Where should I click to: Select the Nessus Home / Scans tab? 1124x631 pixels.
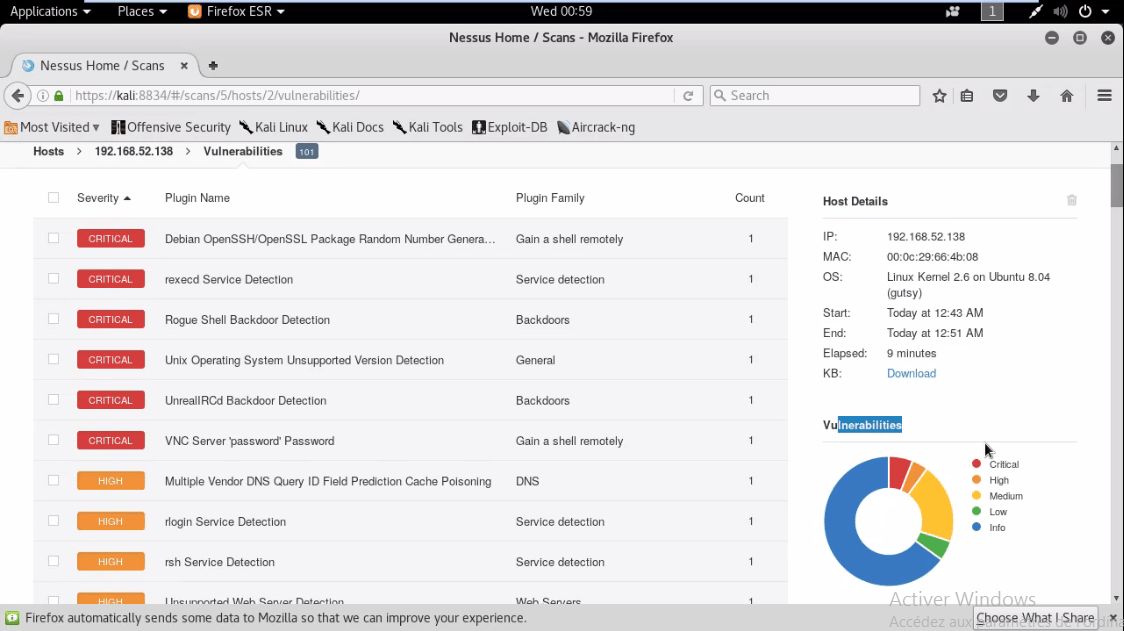pos(102,65)
